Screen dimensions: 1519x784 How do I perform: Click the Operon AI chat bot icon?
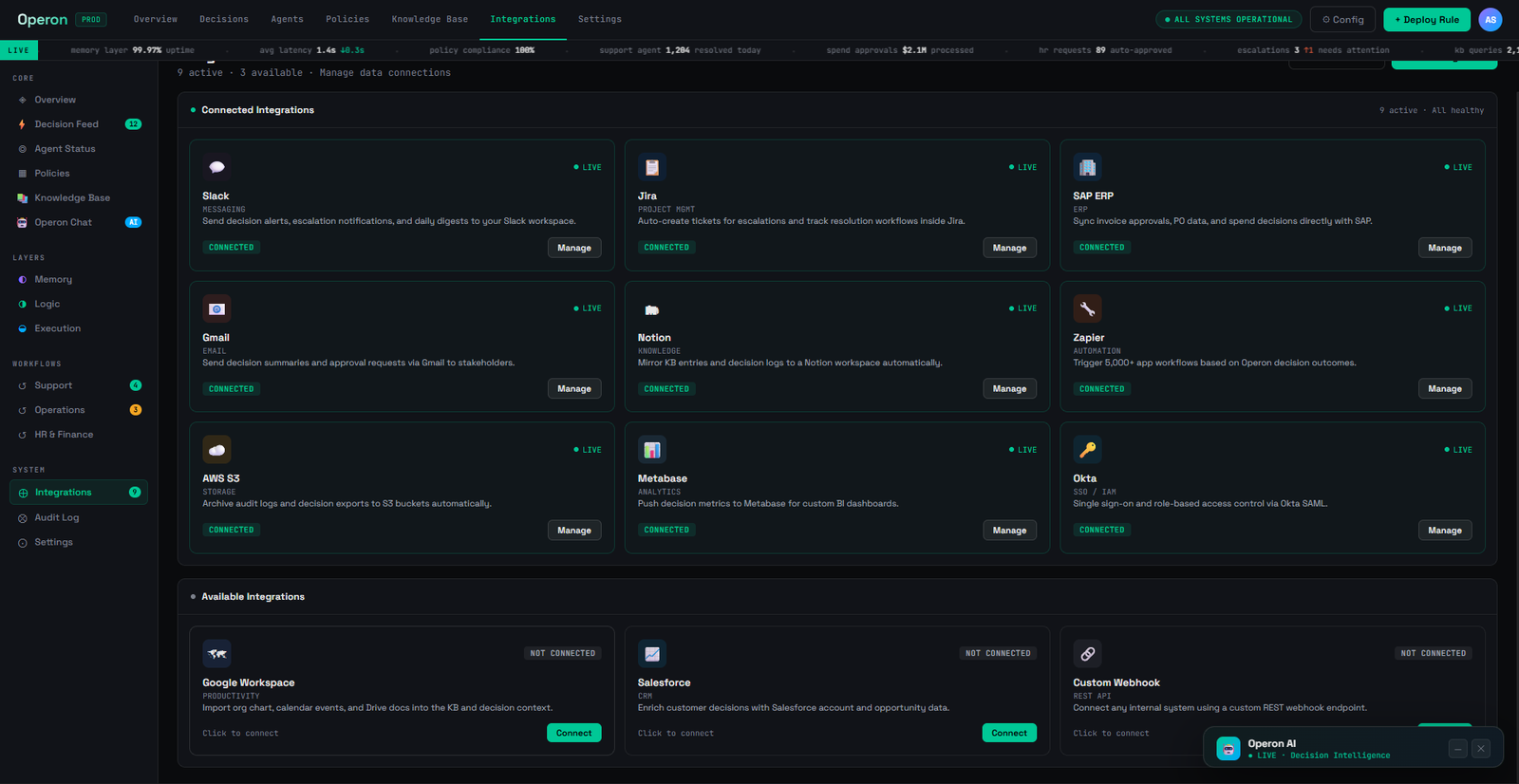[1228, 749]
